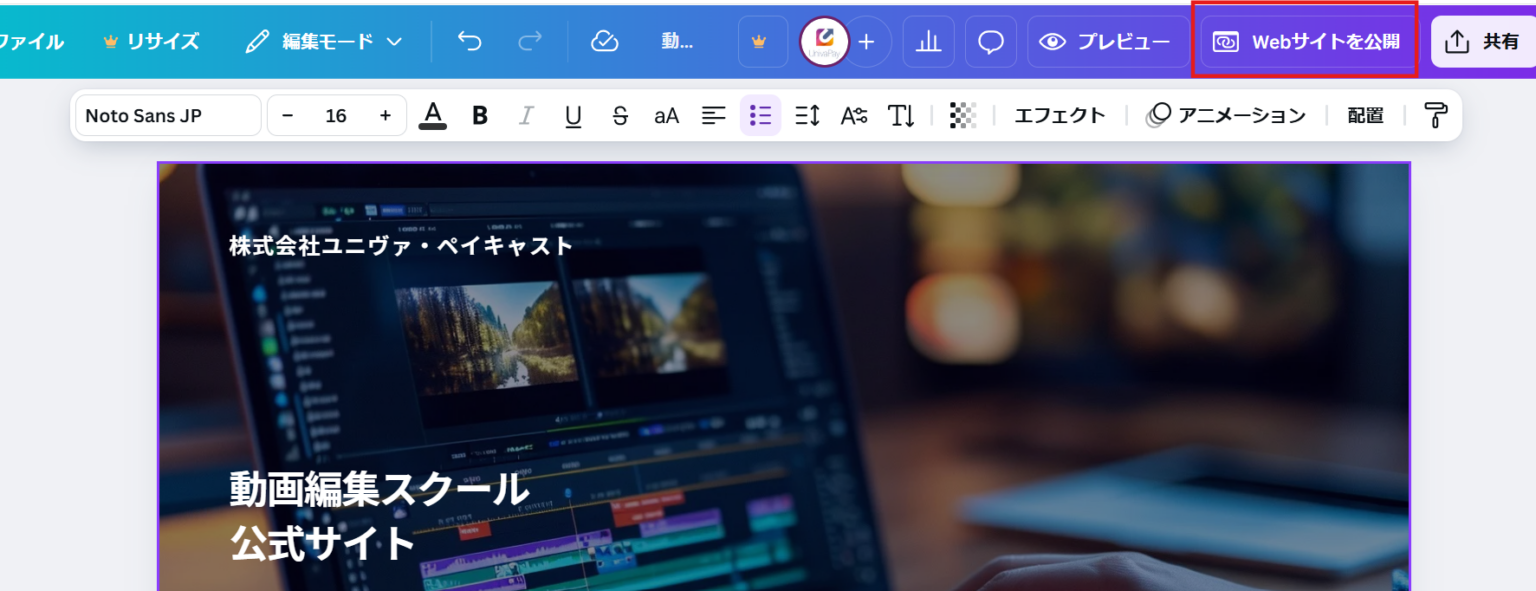Viewport: 1536px width, 591px height.
Task: Open the text color swatch
Action: tap(432, 115)
